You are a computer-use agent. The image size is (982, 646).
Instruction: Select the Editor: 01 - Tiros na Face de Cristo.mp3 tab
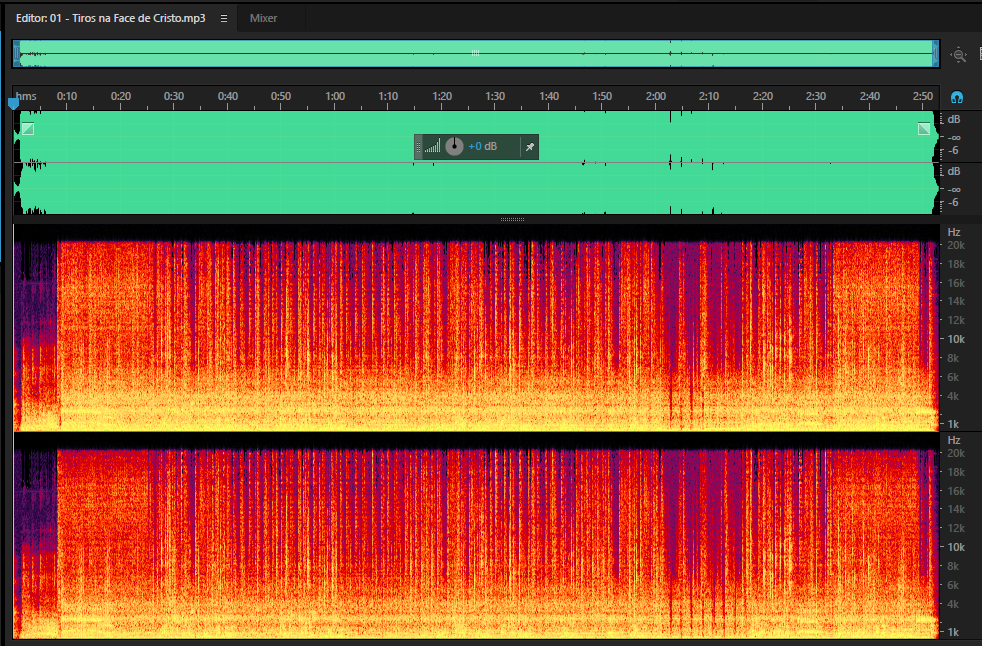[110, 18]
